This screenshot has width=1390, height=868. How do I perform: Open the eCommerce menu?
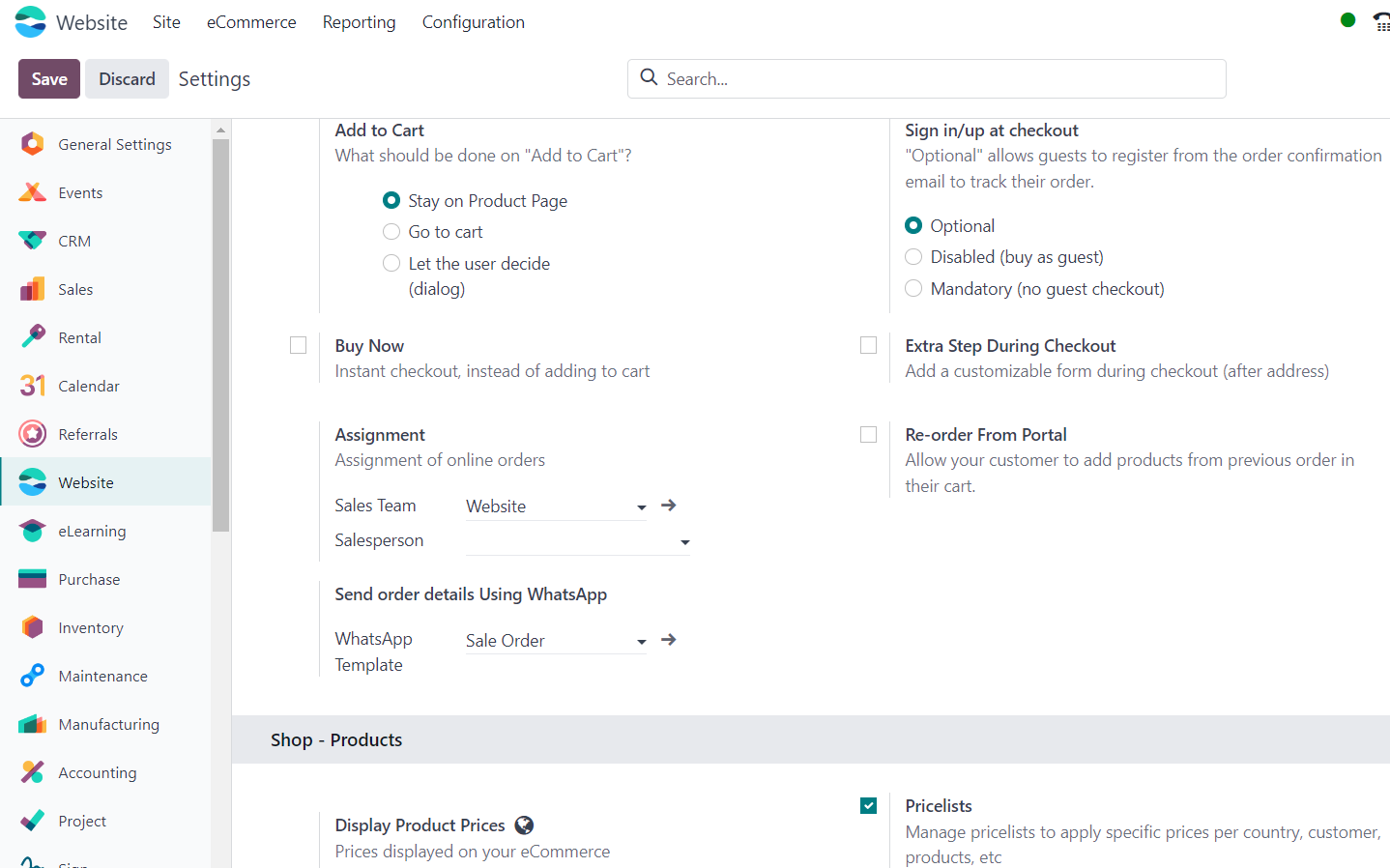pos(251,22)
